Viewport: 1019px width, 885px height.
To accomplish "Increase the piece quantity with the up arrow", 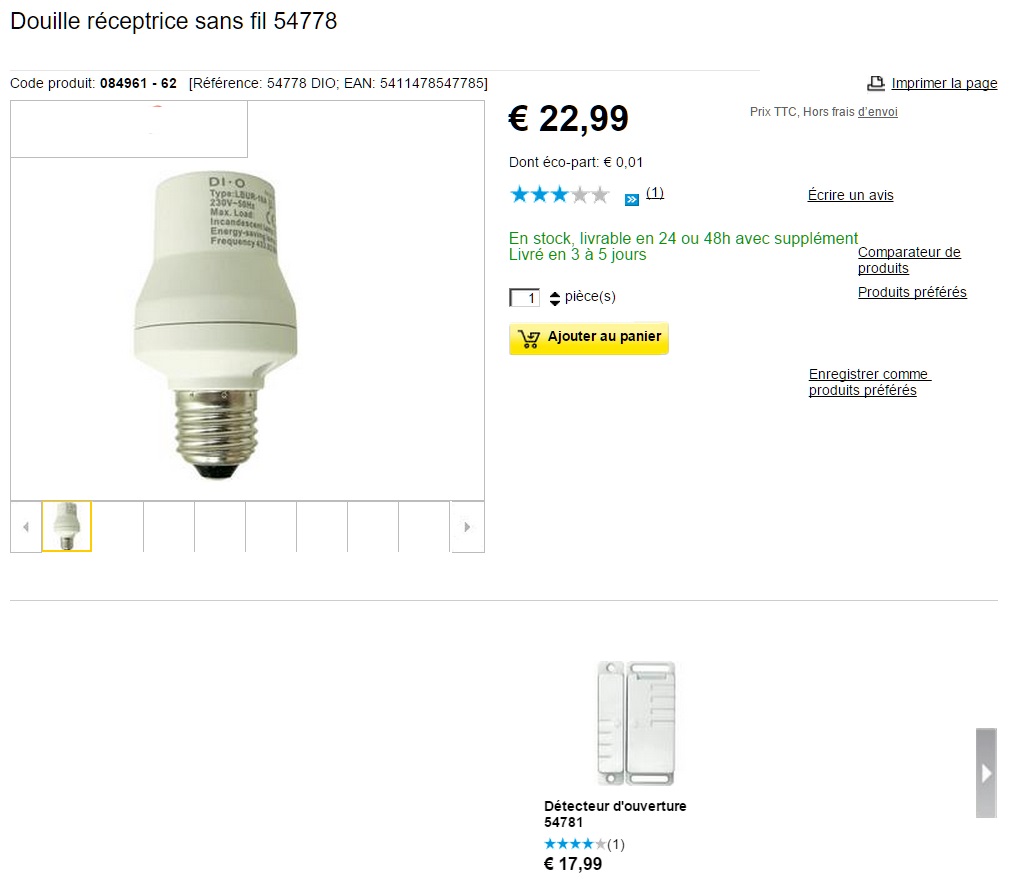I will (555, 293).
